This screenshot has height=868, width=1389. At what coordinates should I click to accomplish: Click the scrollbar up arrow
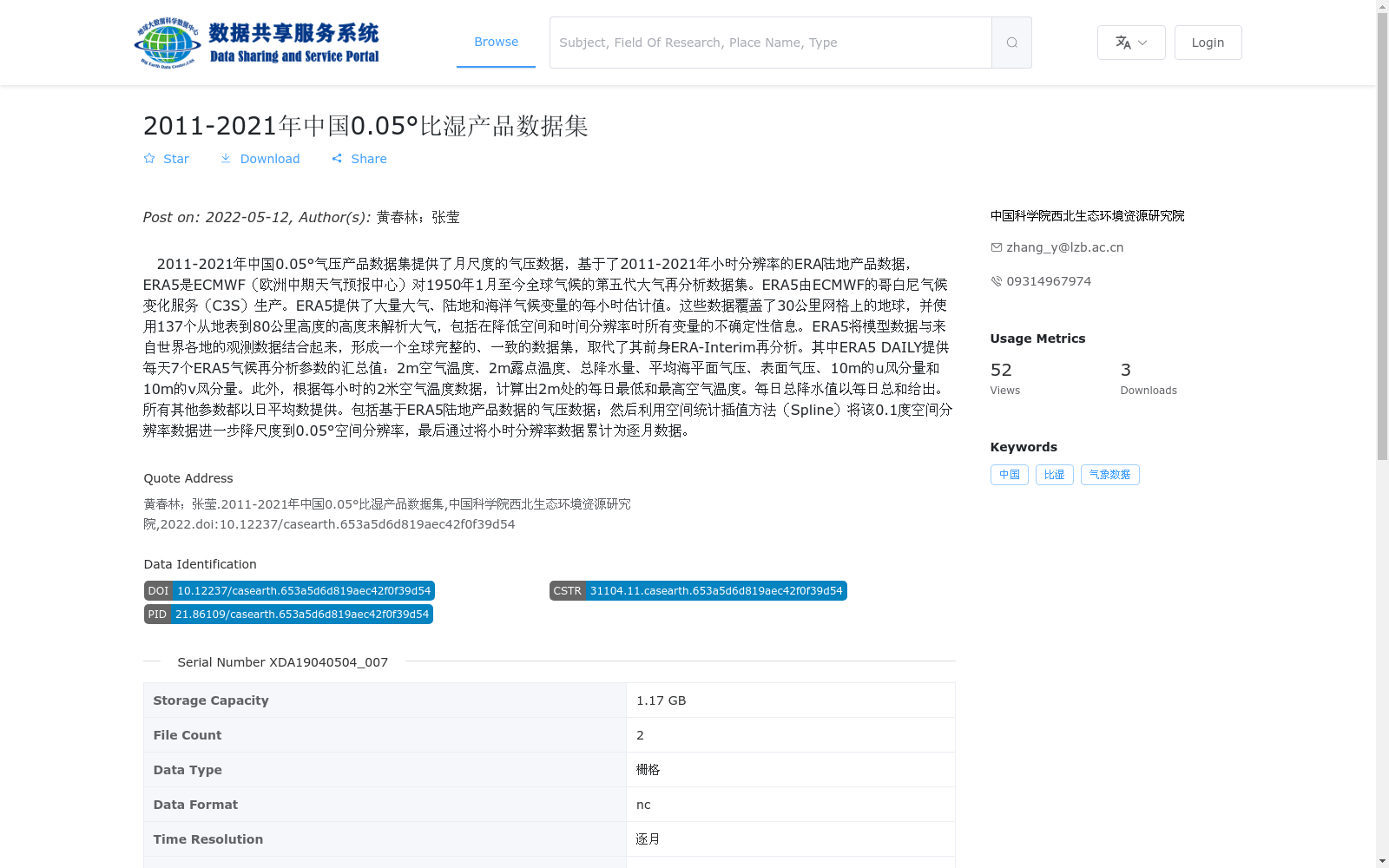click(x=1382, y=6)
